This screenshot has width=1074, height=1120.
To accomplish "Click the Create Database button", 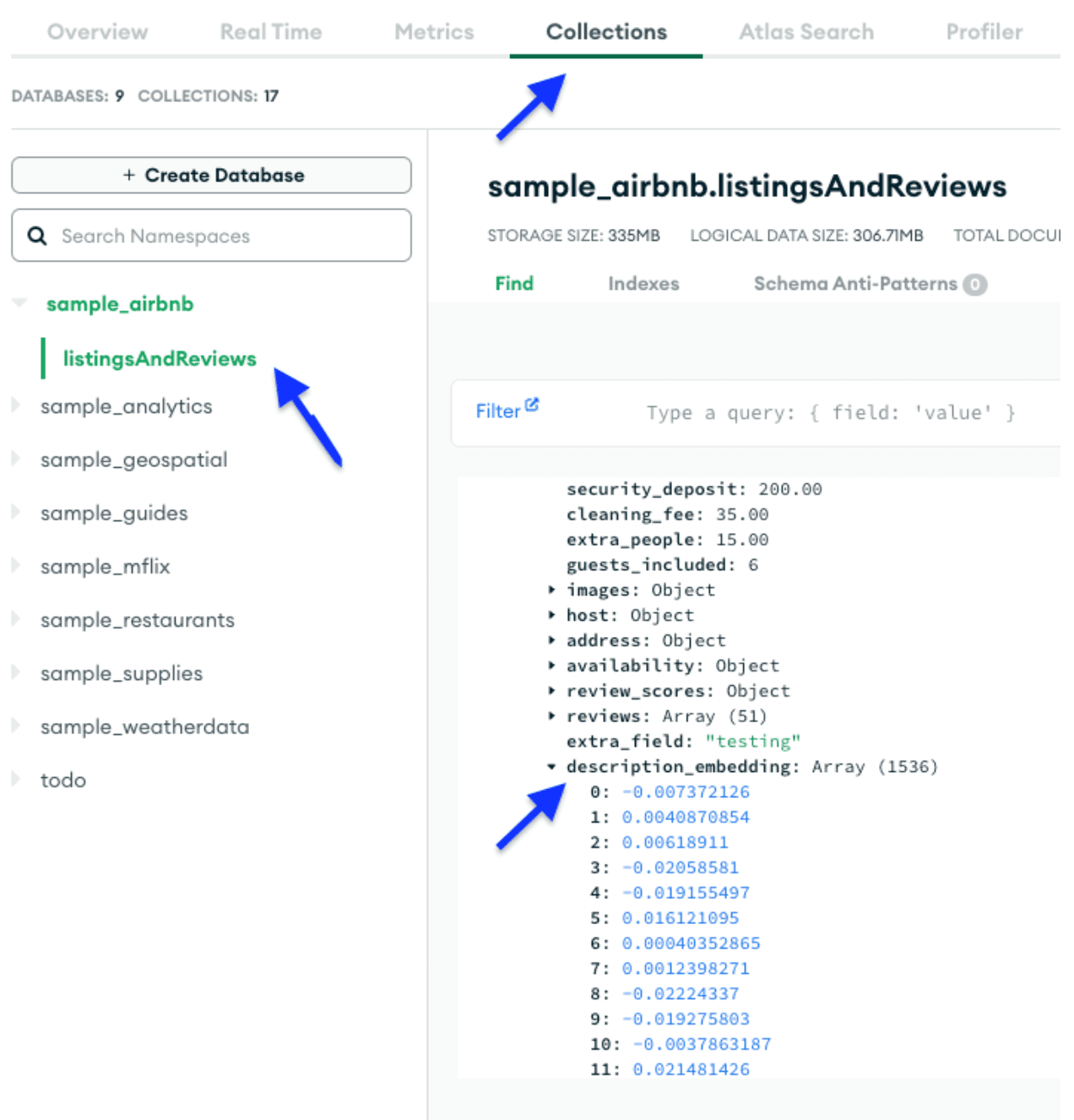I will point(210,175).
